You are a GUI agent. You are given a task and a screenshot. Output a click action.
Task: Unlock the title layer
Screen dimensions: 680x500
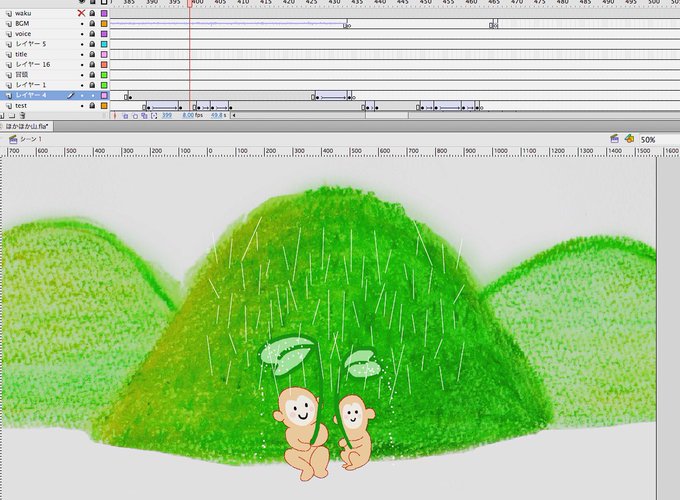click(x=92, y=54)
